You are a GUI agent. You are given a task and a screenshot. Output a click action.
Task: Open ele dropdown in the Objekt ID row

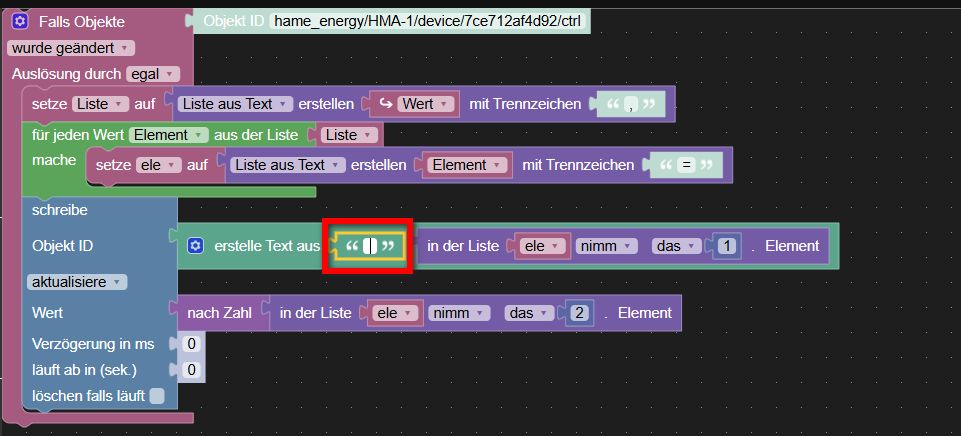pos(542,246)
